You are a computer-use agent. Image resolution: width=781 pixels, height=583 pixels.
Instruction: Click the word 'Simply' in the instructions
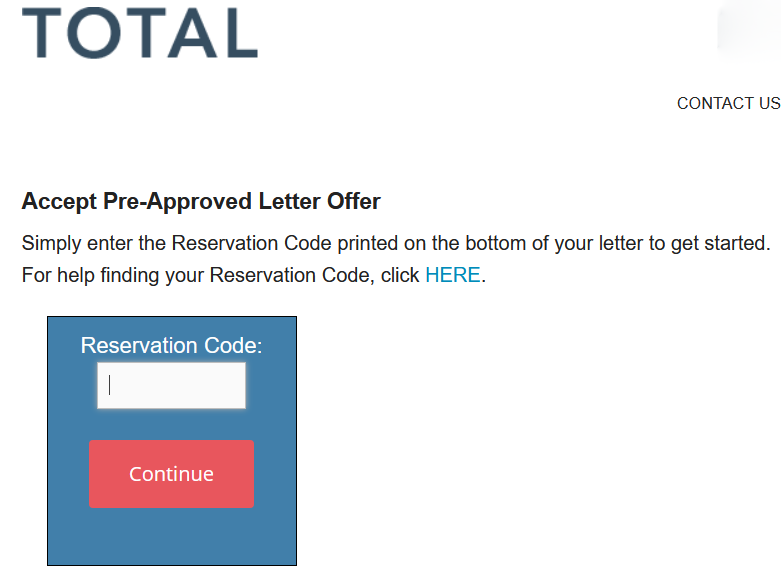click(x=51, y=244)
